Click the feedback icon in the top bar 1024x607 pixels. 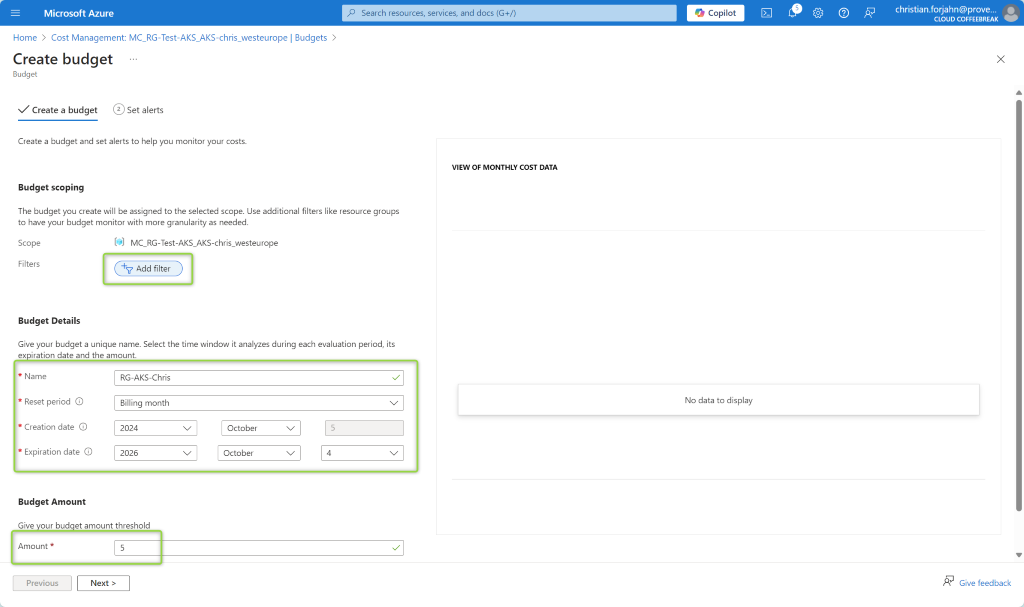coord(870,13)
